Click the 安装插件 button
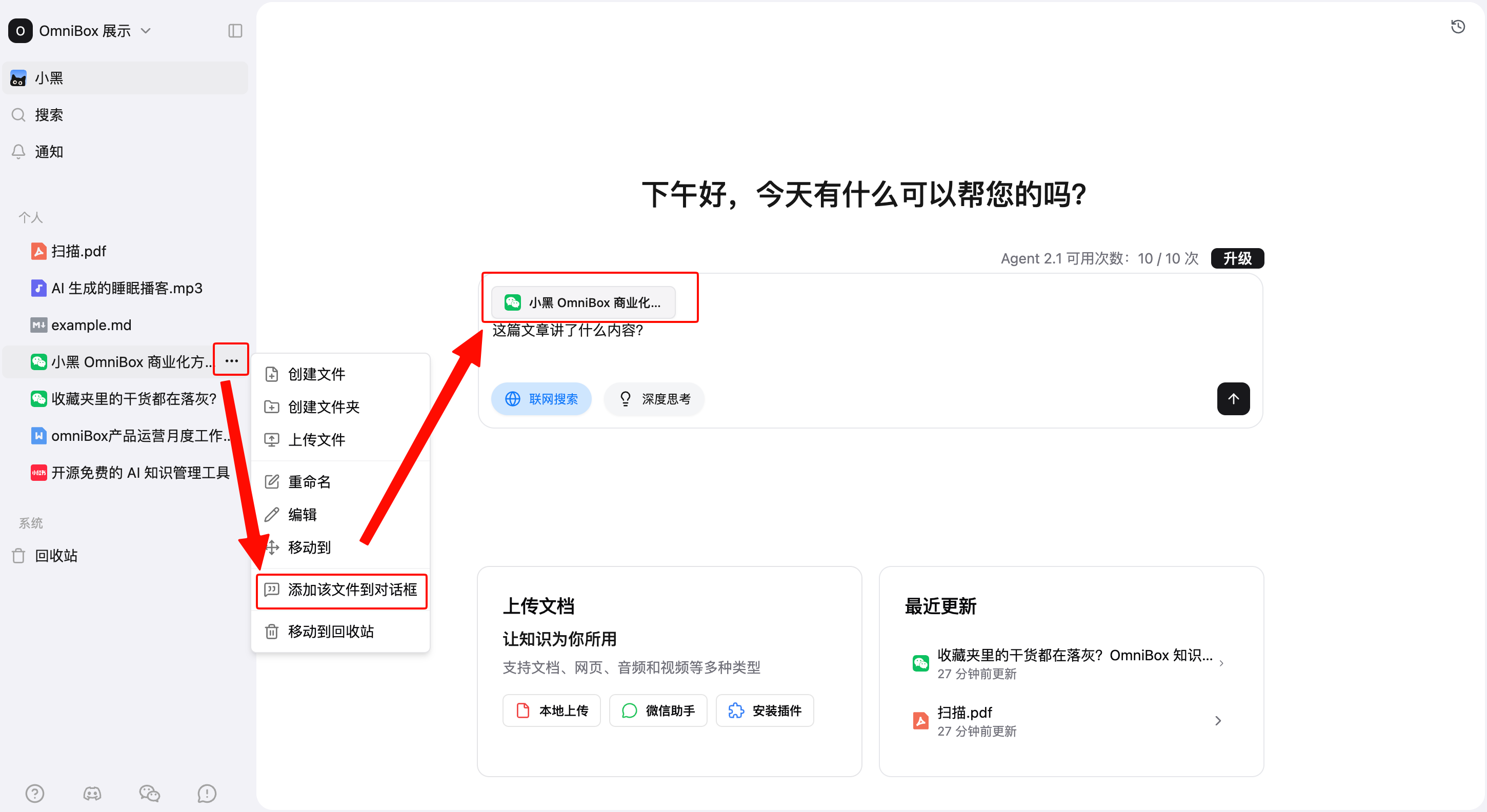 click(765, 710)
